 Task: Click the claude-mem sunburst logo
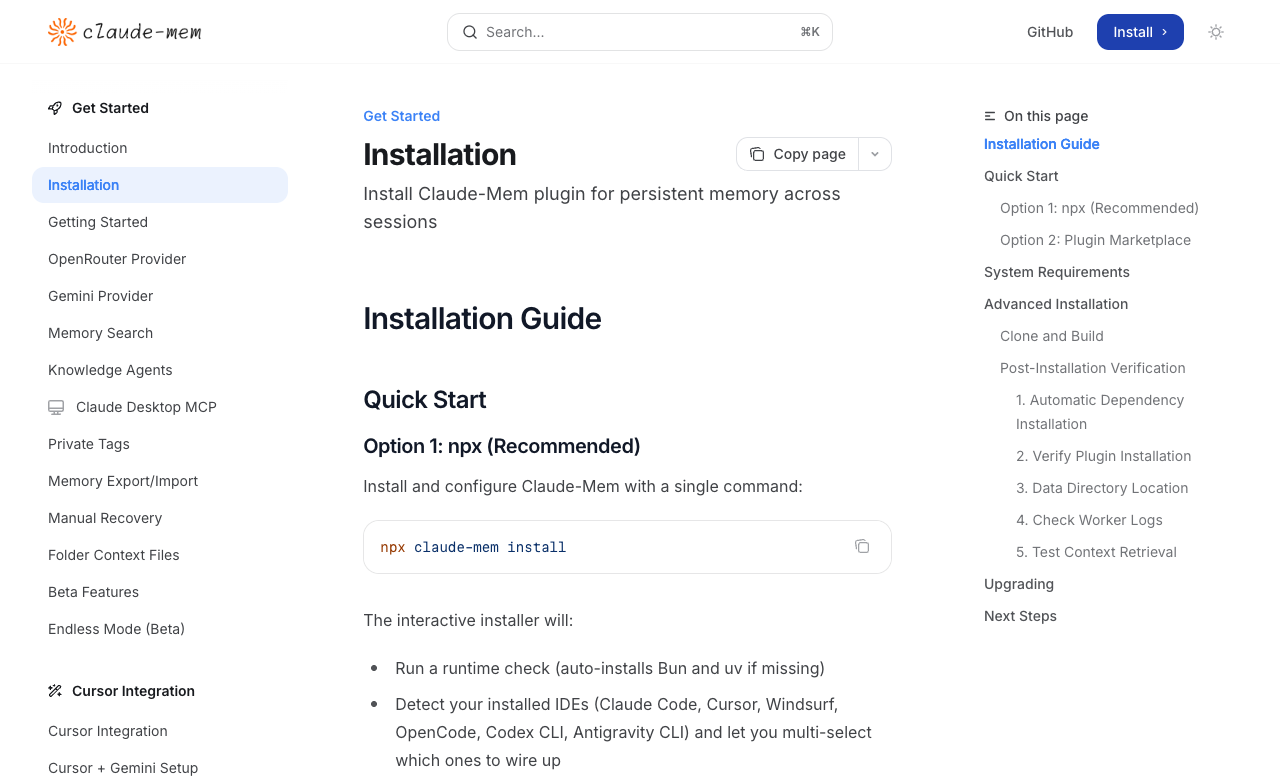point(62,32)
